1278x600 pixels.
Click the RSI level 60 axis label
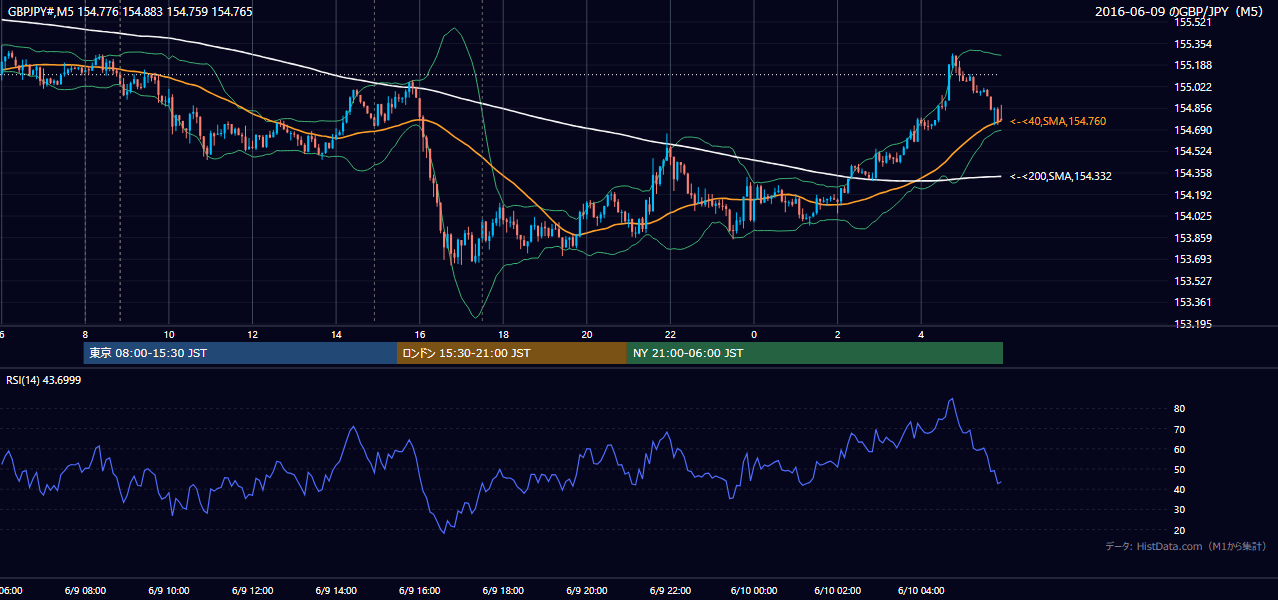pyautogui.click(x=1180, y=449)
